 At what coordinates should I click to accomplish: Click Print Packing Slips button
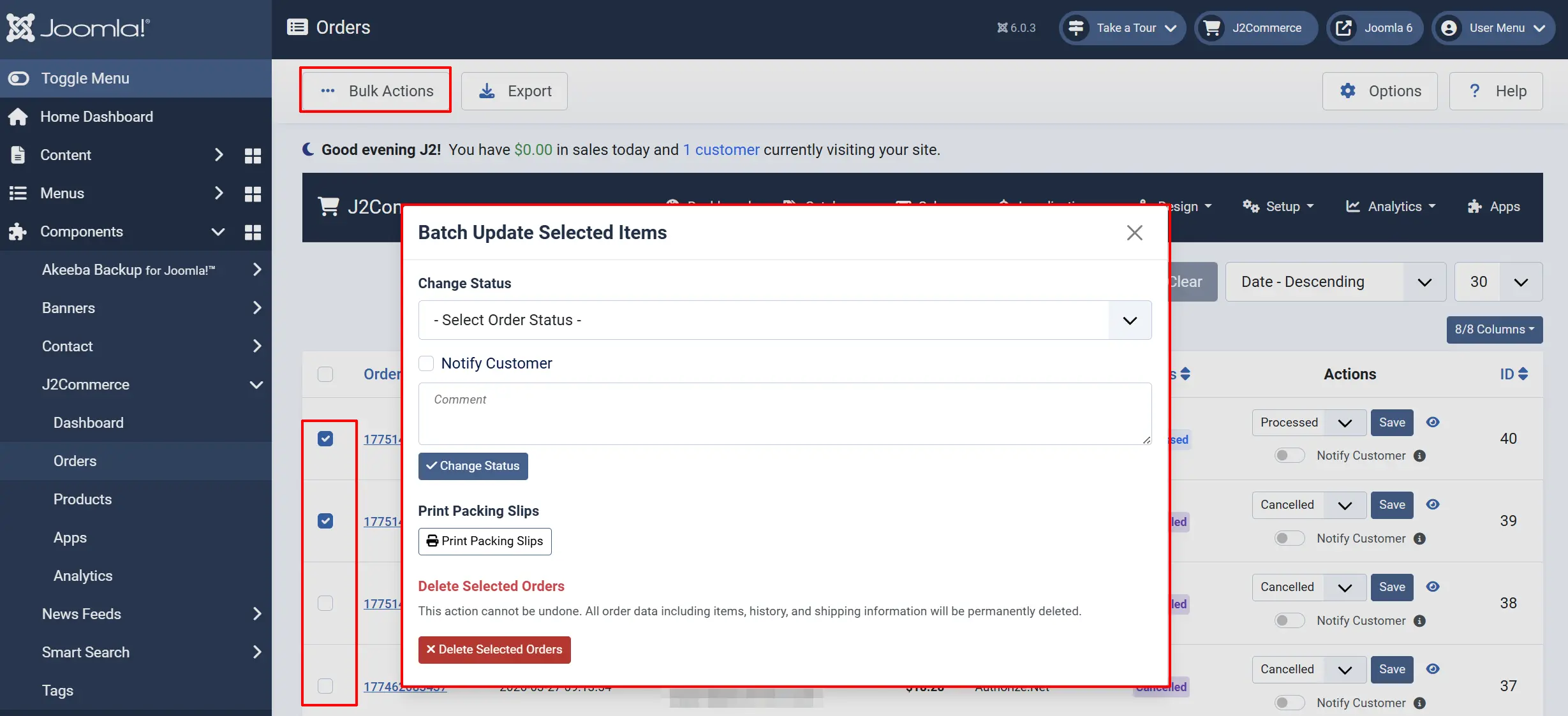485,541
